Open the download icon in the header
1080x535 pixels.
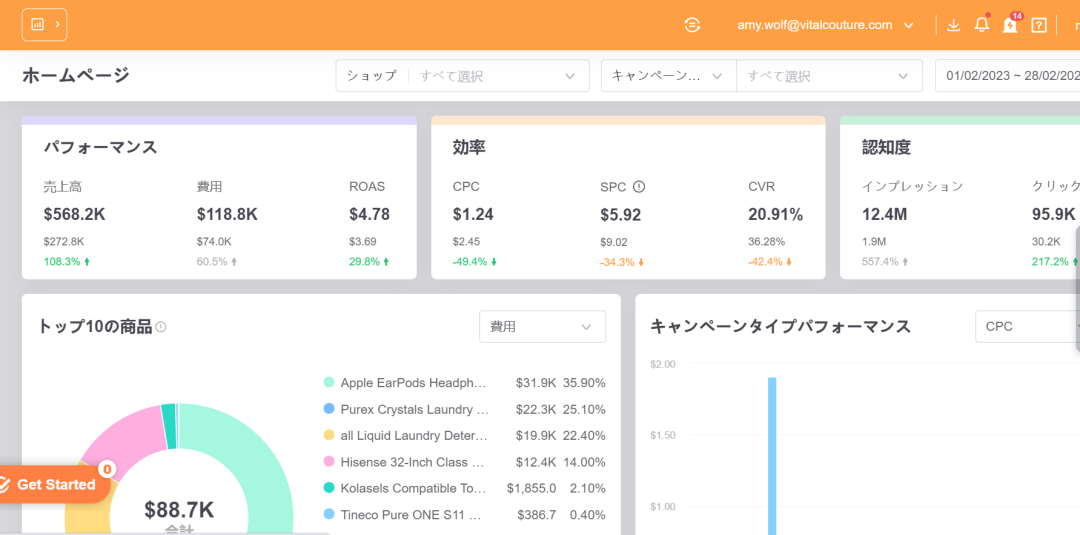953,25
